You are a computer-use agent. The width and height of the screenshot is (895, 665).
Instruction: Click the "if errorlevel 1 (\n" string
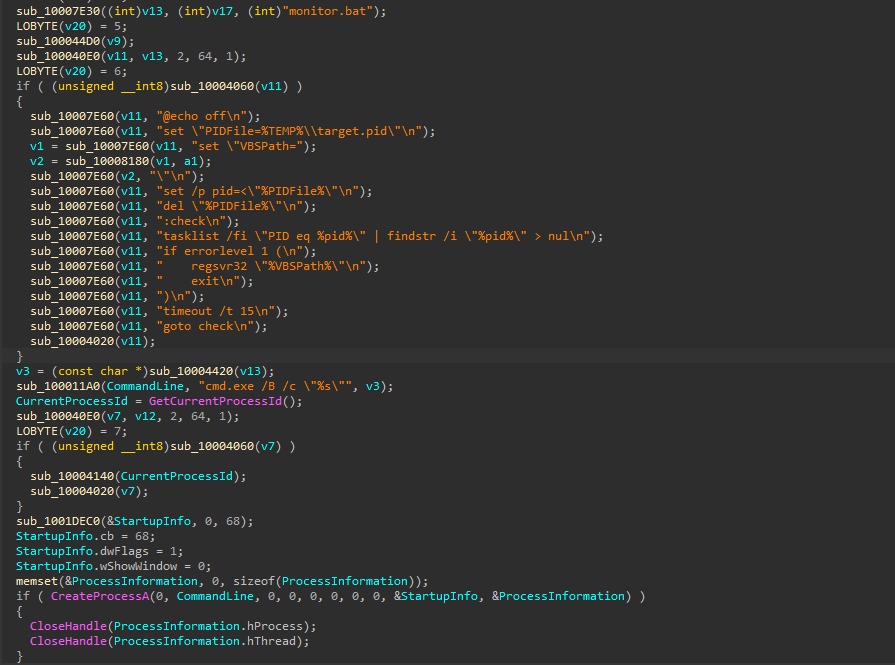click(x=229, y=251)
